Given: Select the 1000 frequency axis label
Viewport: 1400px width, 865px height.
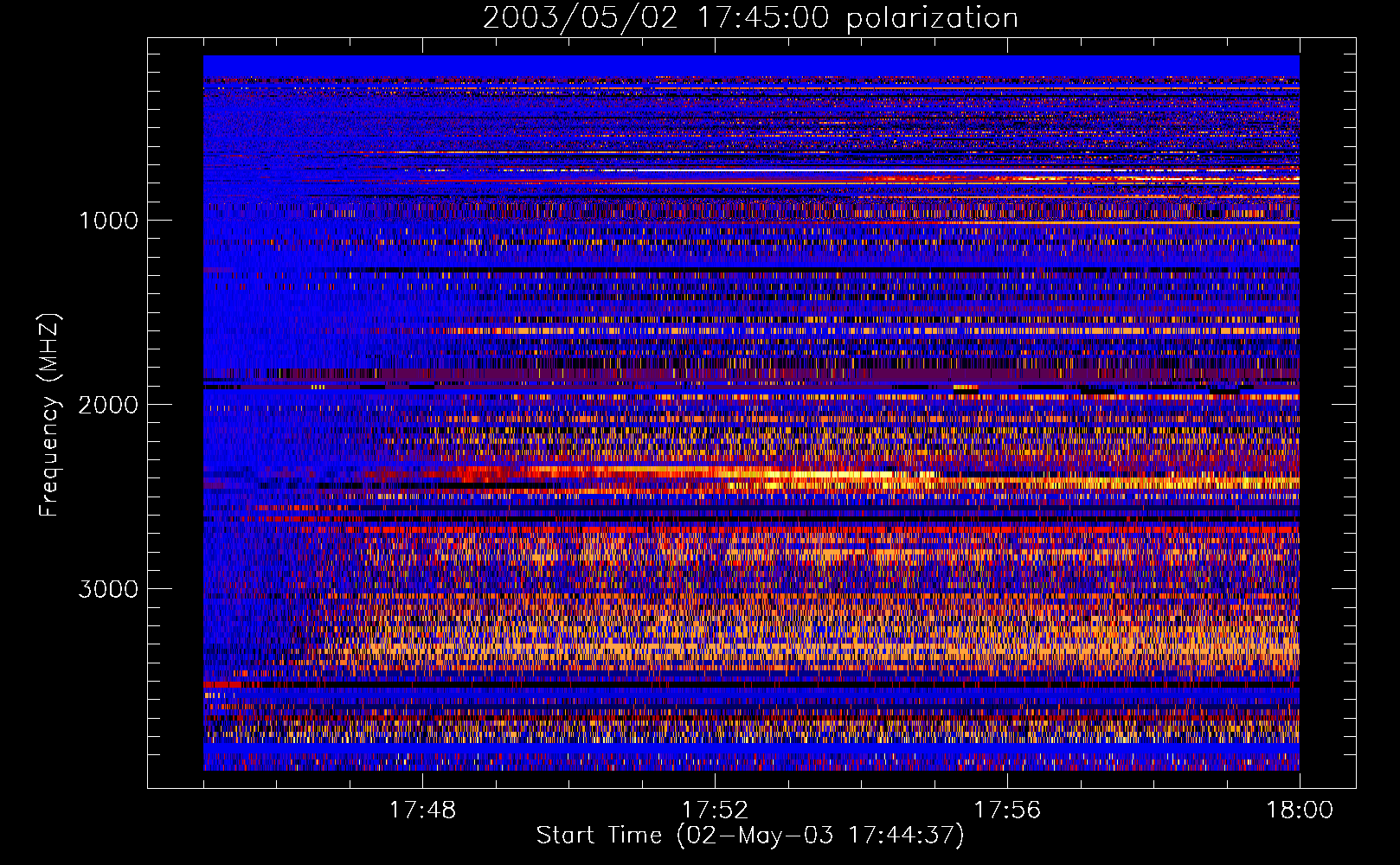Looking at the screenshot, I should pyautogui.click(x=108, y=221).
